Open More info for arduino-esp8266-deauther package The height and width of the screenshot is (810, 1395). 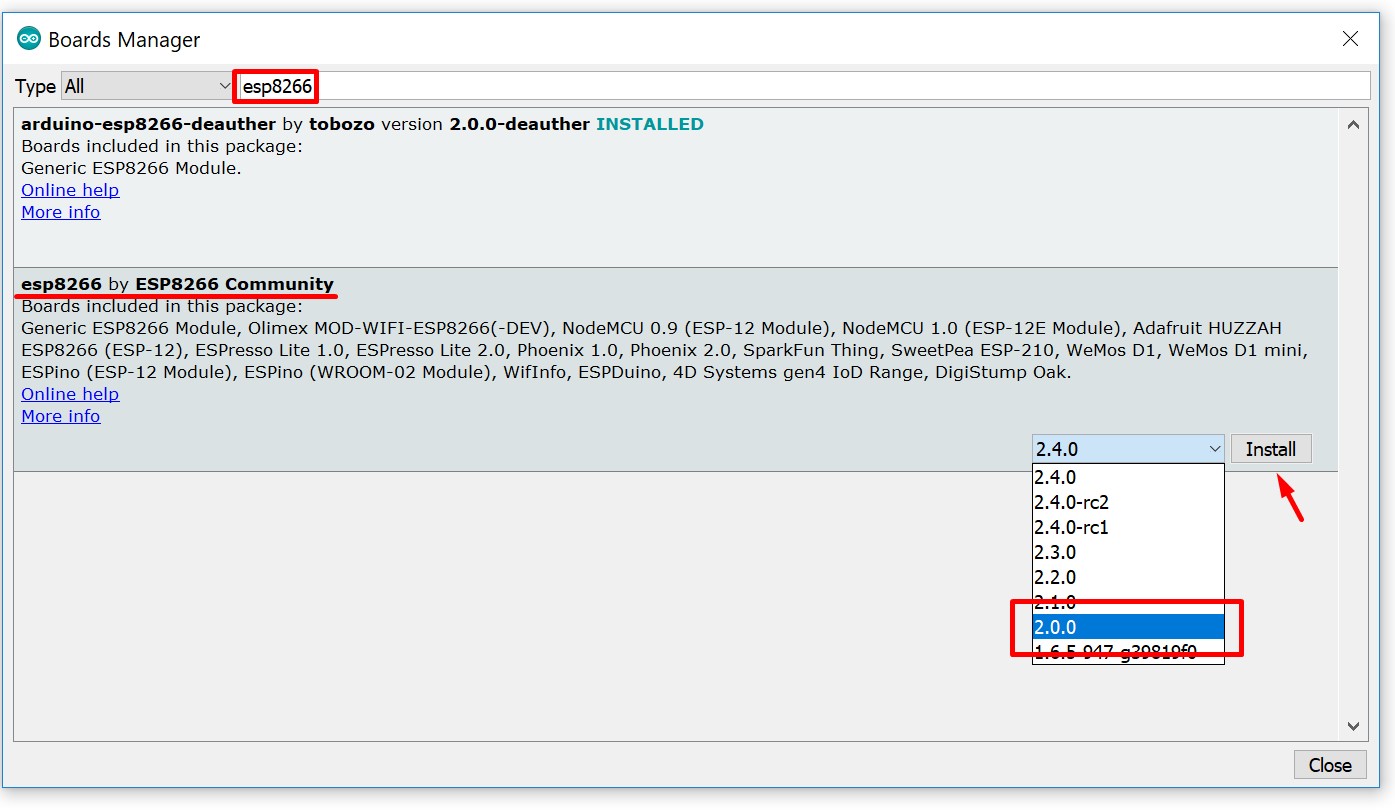pos(61,212)
